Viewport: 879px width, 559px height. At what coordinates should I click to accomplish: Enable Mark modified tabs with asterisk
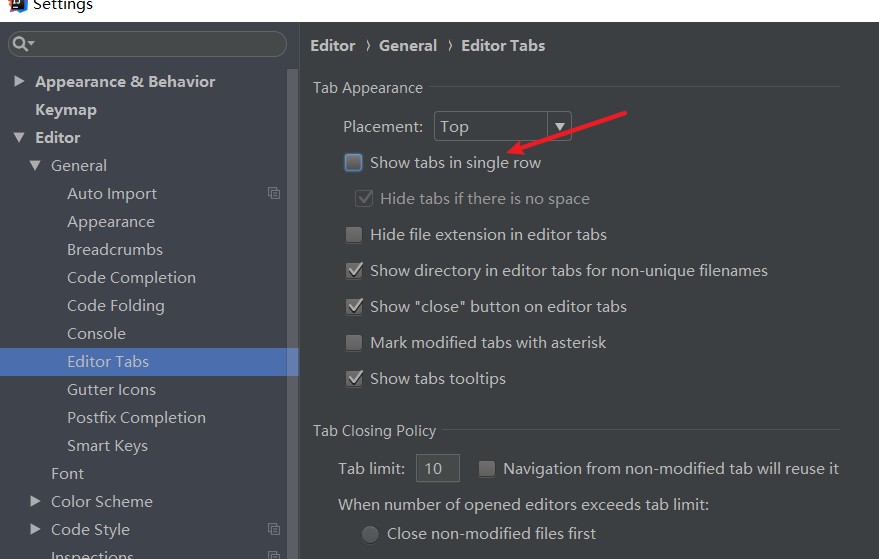coord(354,342)
